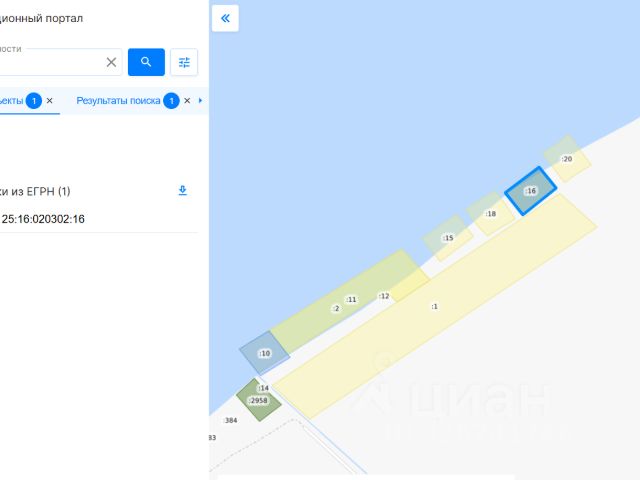Close the Результаты поиска tab
Image resolution: width=640 pixels, height=480 pixels.
[187, 100]
